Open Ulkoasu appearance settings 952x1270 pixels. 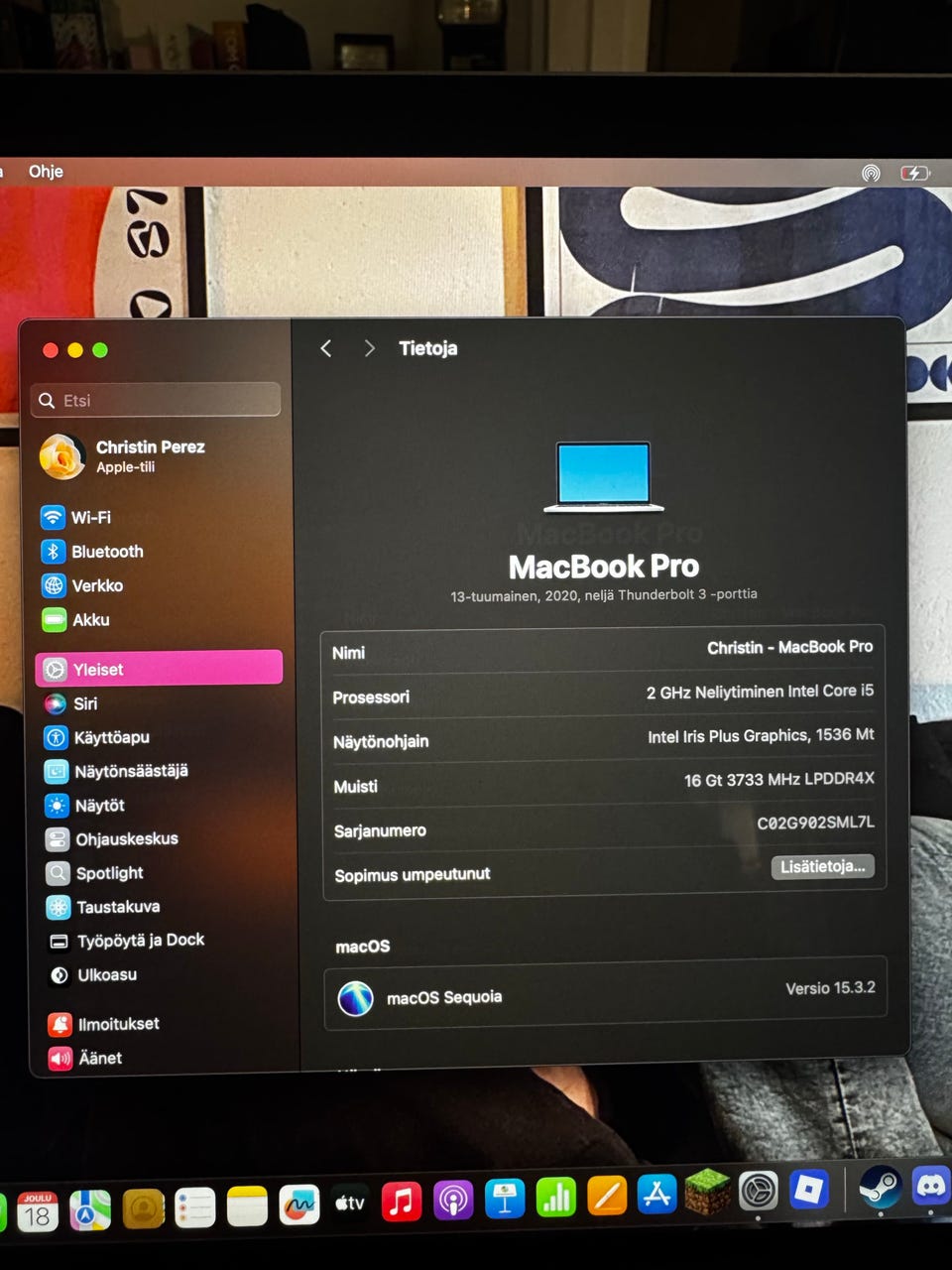[93, 974]
